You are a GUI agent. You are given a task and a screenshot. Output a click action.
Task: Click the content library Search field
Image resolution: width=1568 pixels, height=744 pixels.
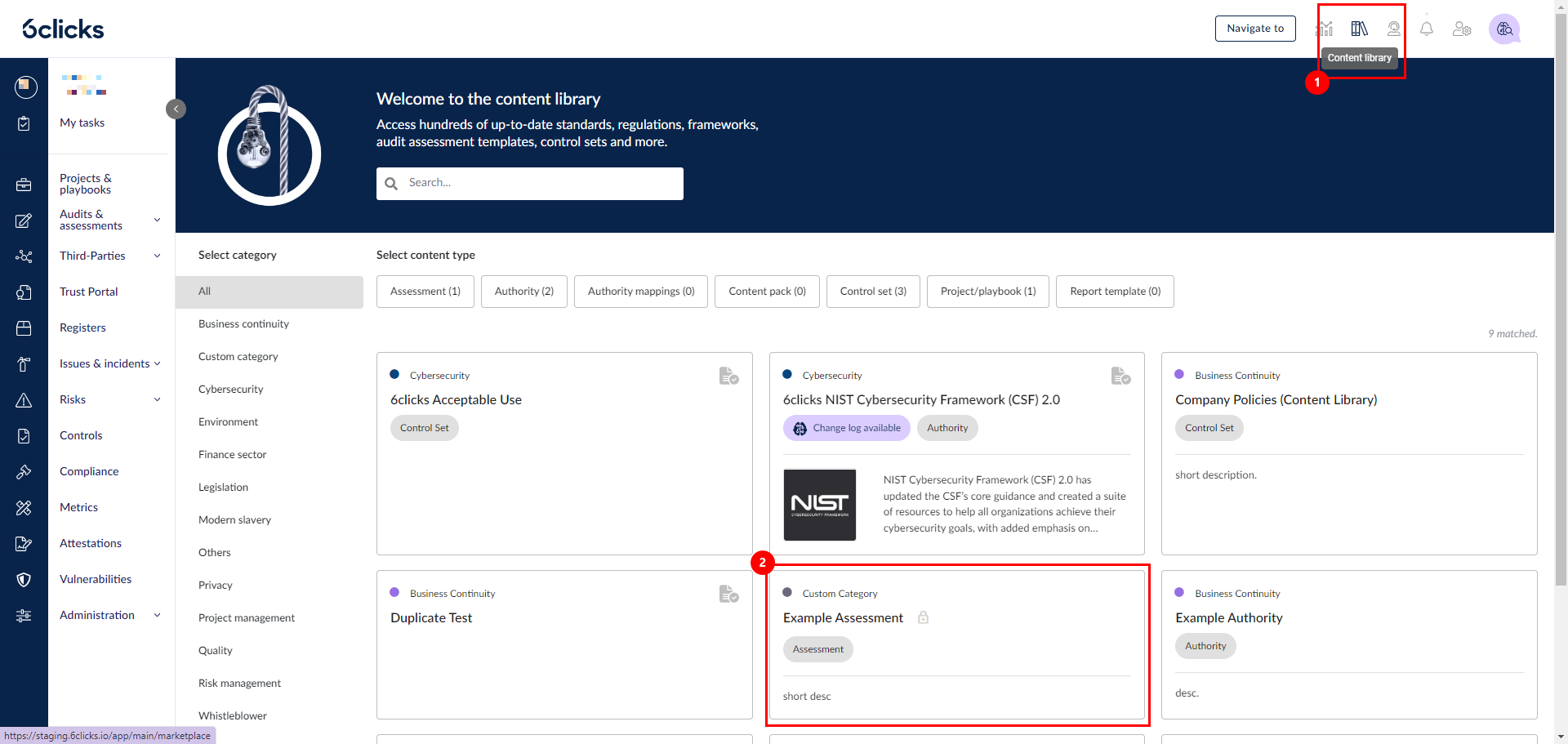click(530, 184)
